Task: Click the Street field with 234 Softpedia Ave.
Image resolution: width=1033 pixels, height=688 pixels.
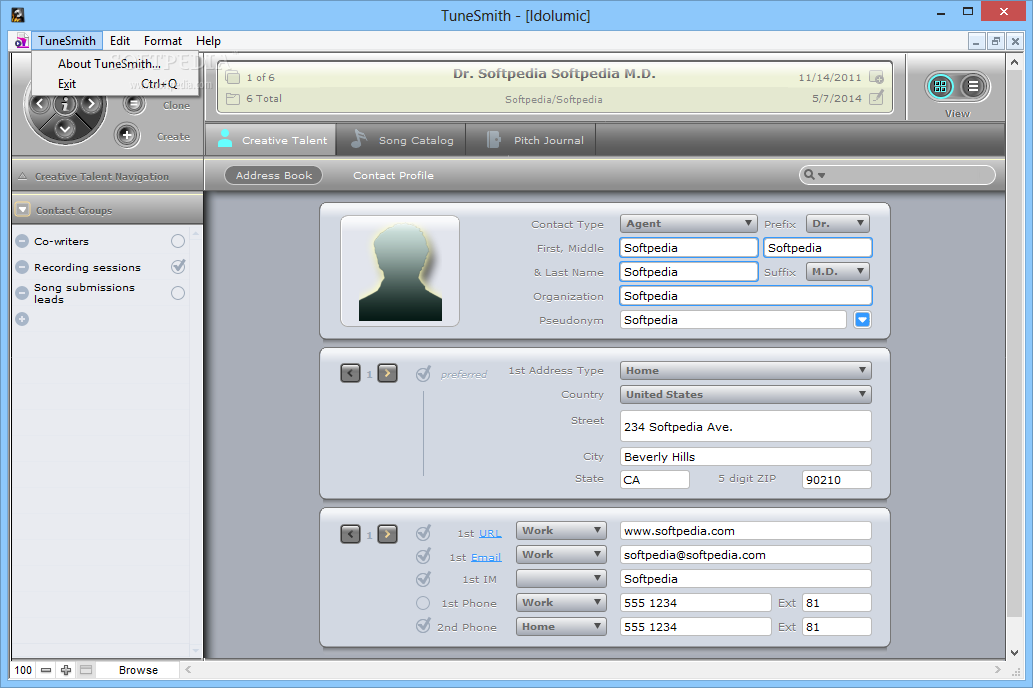Action: point(745,426)
